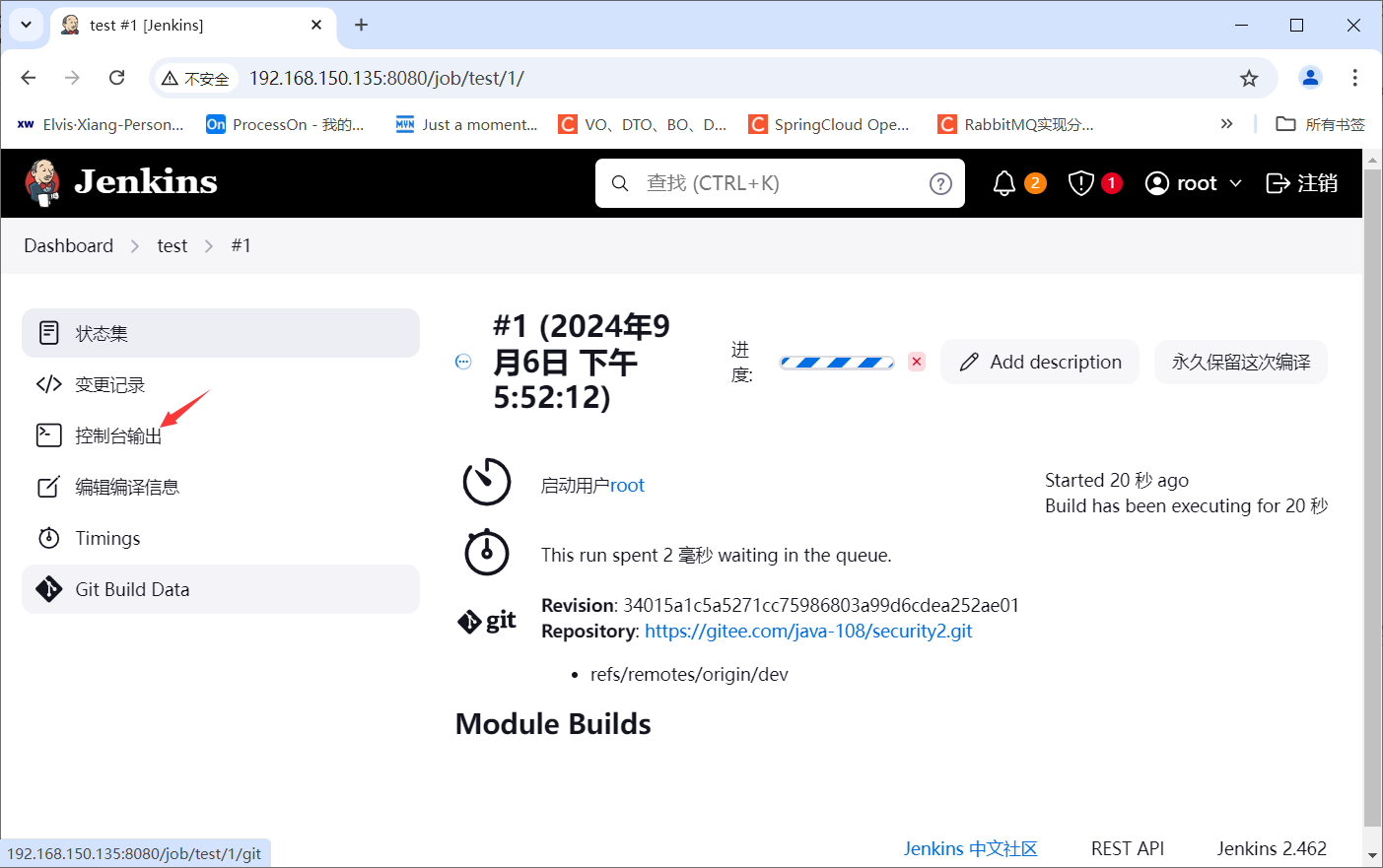The width and height of the screenshot is (1383, 868).
Task: Click refs/remotes/origin/dev branch text
Action: [689, 674]
